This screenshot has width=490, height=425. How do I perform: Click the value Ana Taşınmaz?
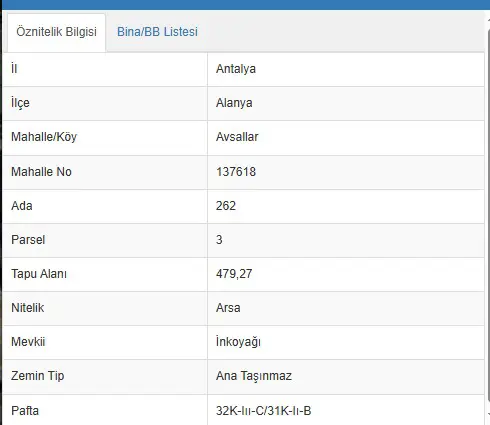click(254, 376)
